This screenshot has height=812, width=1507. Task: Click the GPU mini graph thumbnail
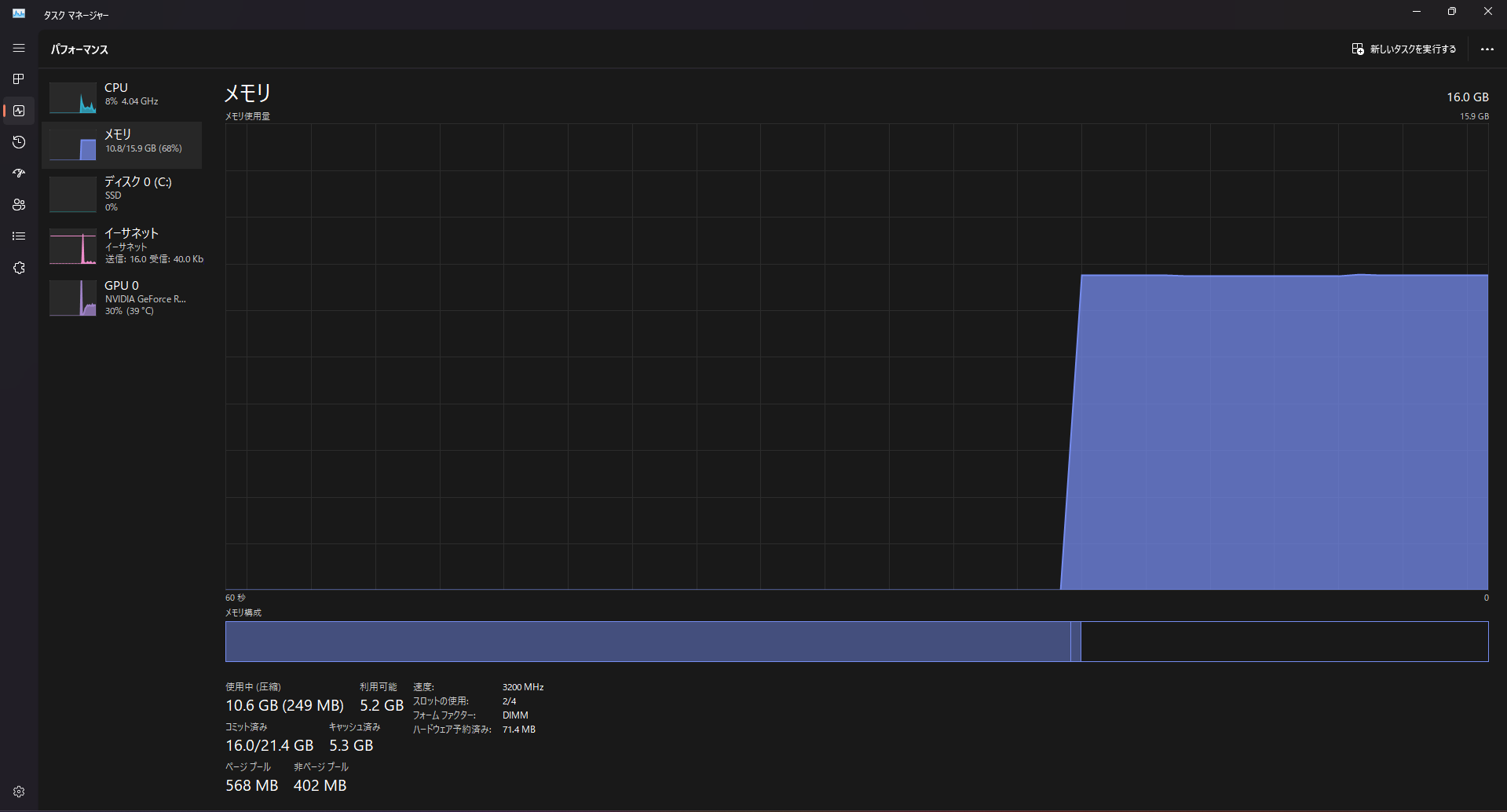[73, 298]
